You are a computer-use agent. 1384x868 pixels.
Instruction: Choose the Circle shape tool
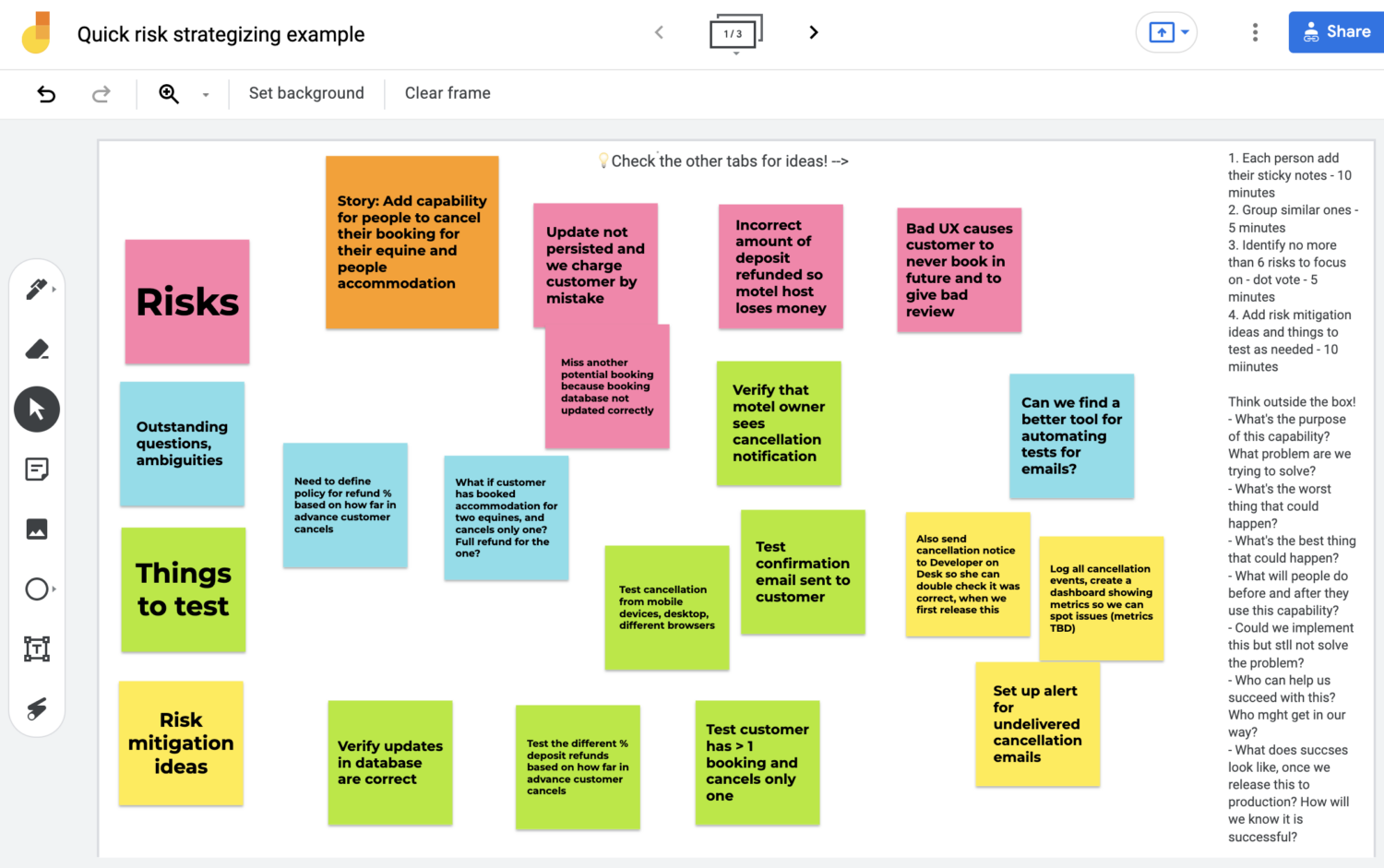coord(37,589)
